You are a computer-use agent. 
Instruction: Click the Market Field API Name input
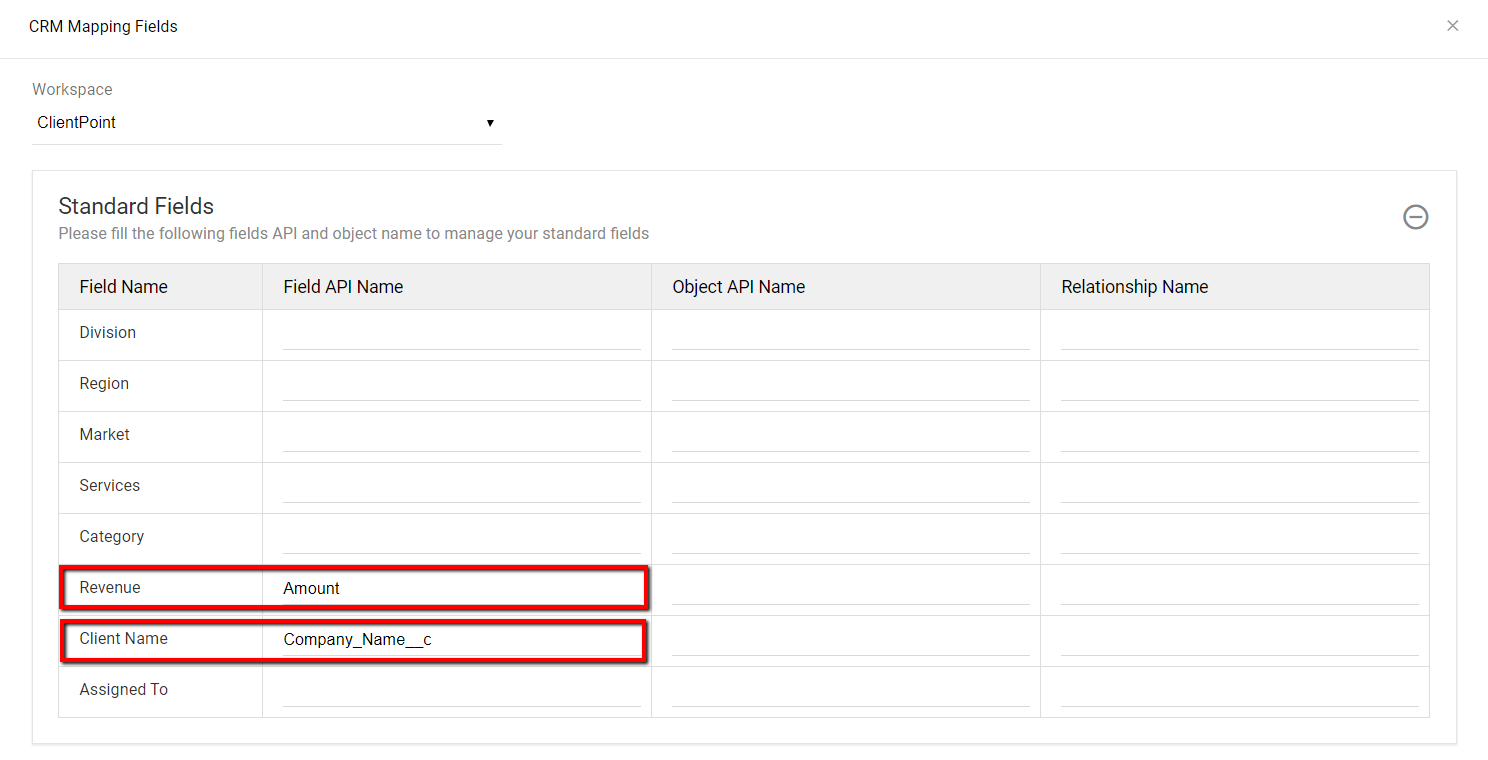tap(461, 435)
